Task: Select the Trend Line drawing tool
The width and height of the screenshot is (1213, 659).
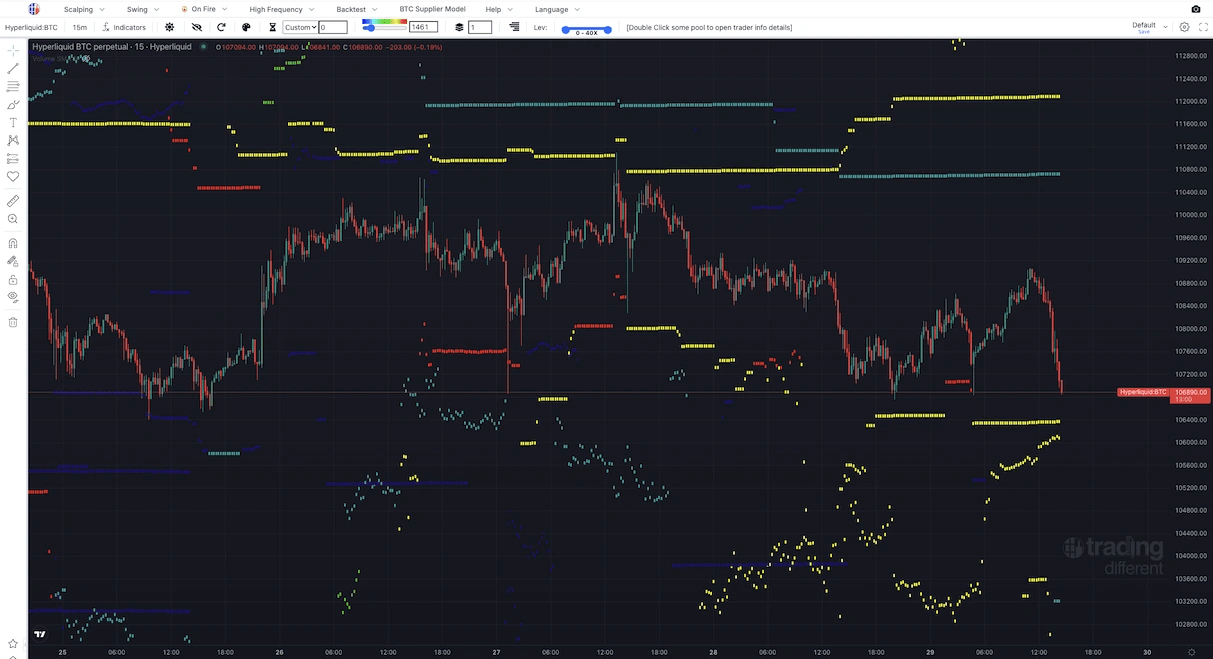Action: [x=13, y=67]
